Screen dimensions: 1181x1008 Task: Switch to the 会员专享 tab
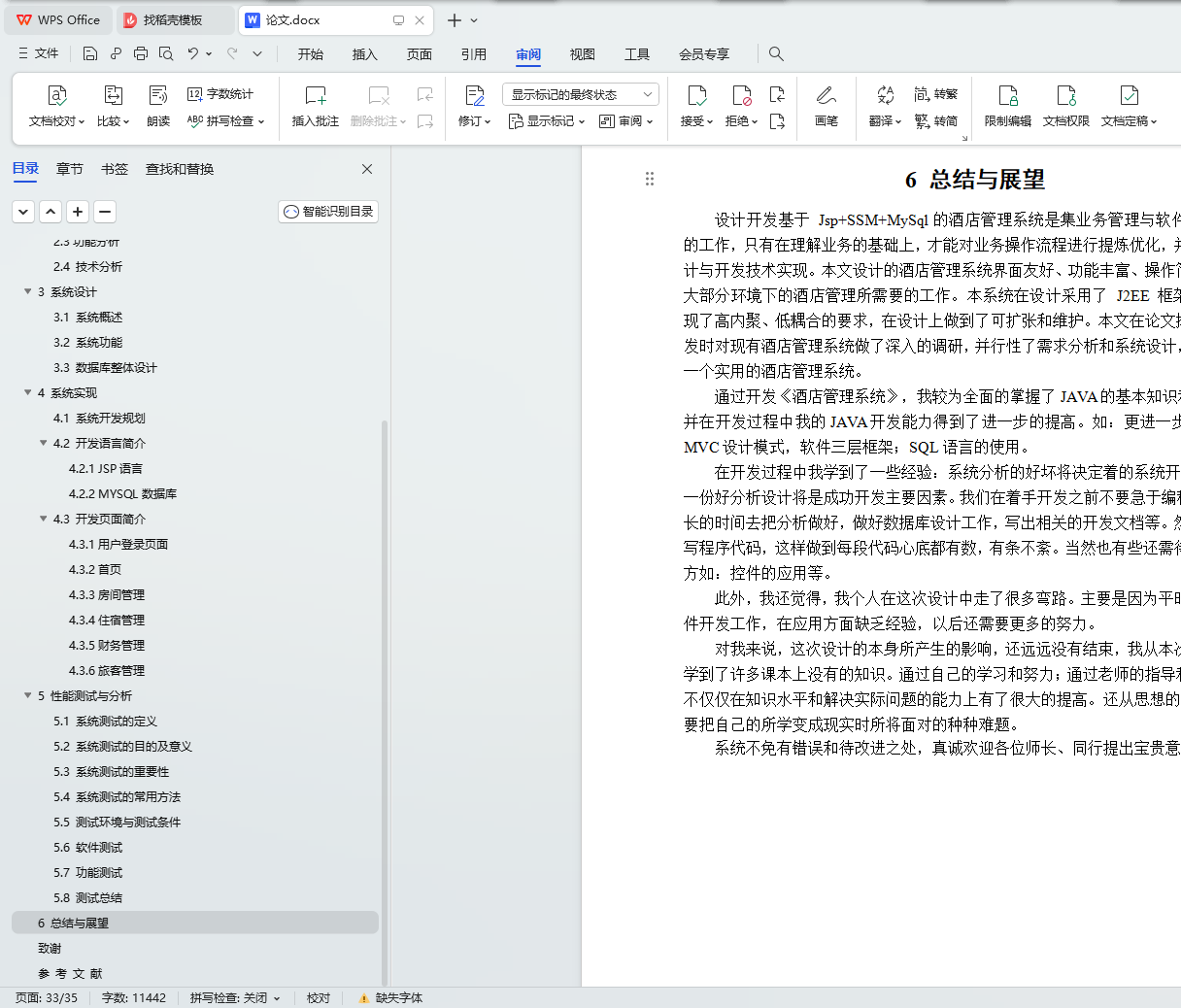[x=704, y=54]
